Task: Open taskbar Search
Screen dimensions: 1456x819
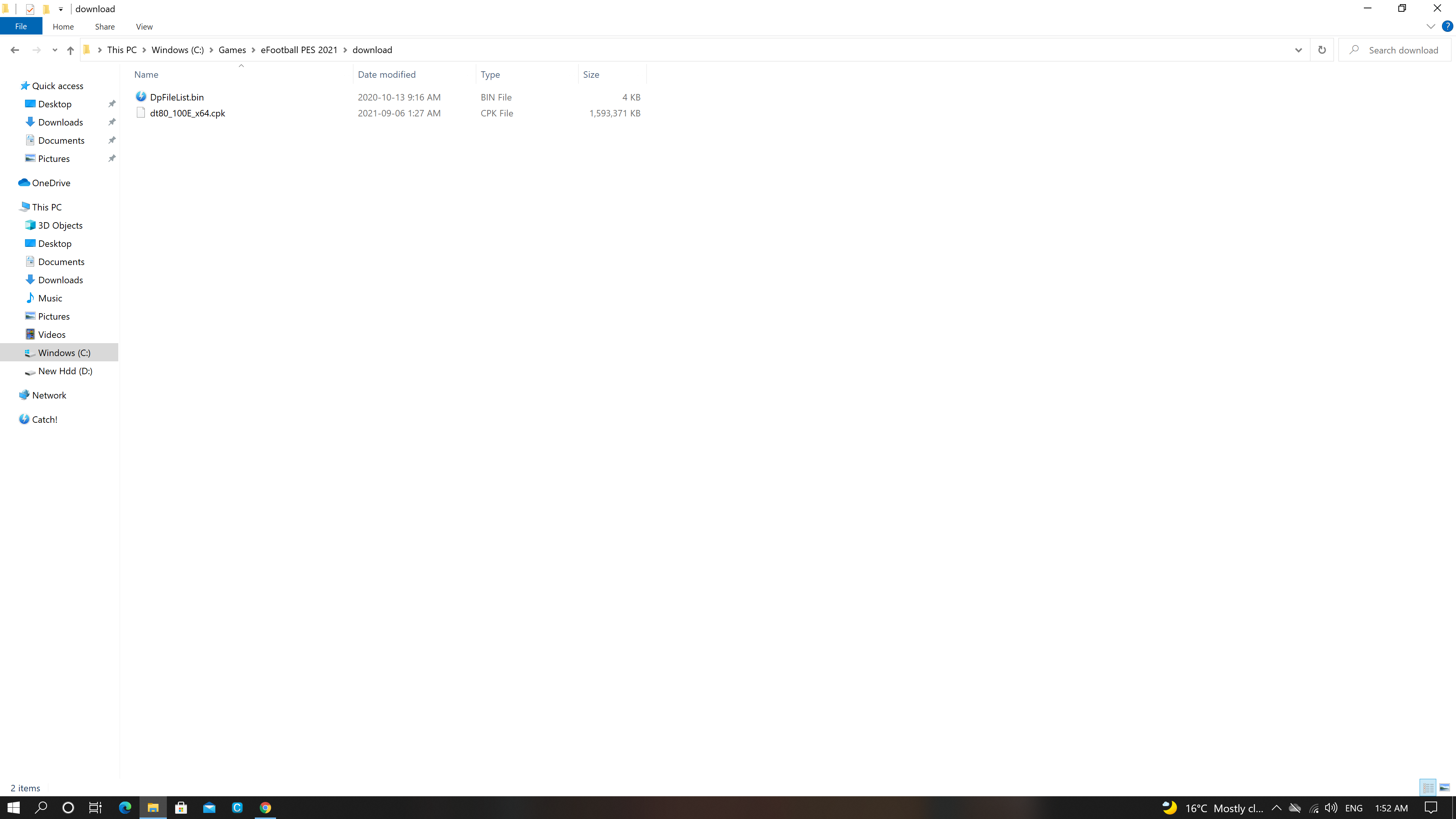Action: coord(41,808)
